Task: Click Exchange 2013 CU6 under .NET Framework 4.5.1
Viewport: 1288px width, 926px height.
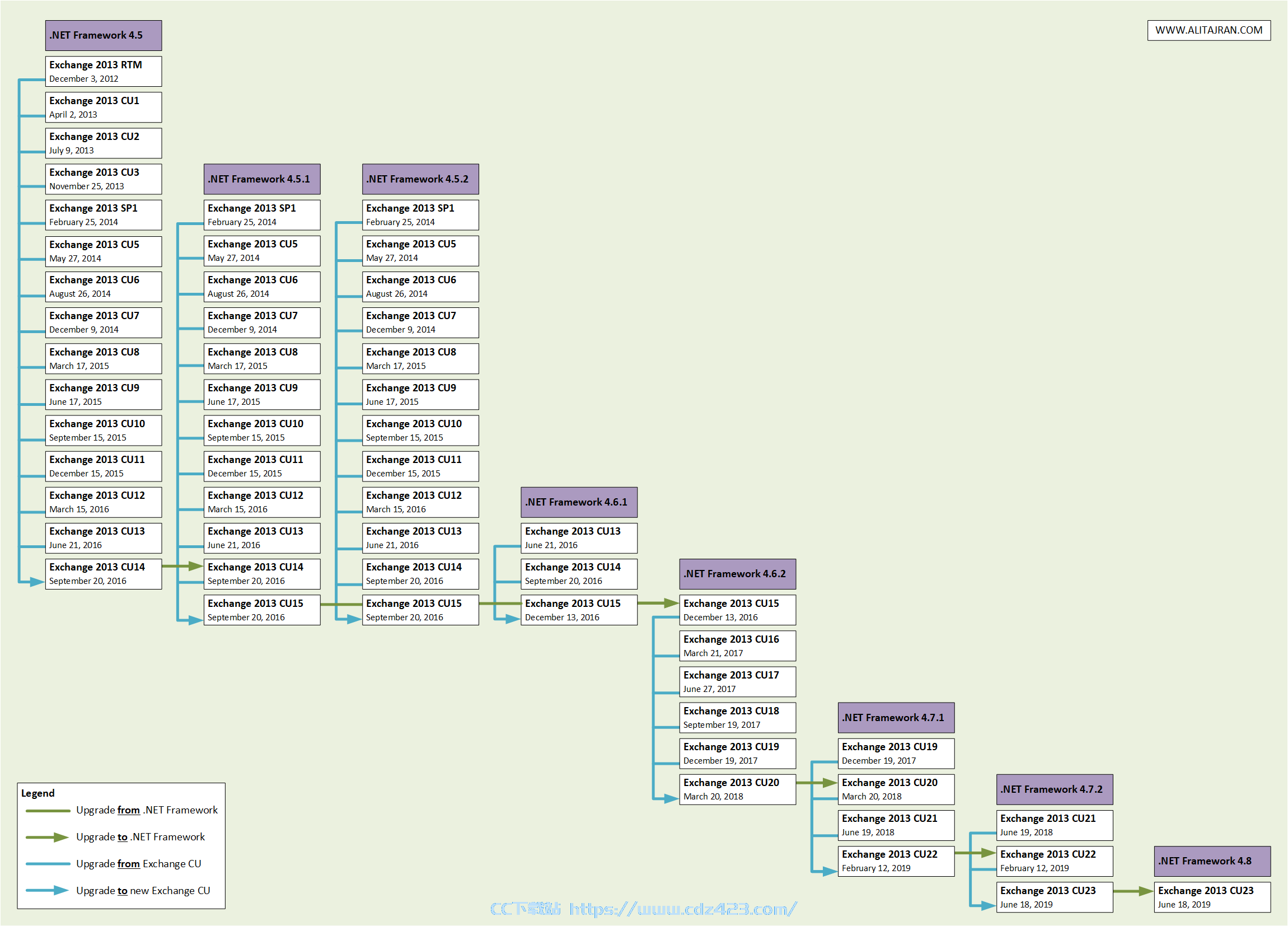Action: [x=262, y=286]
